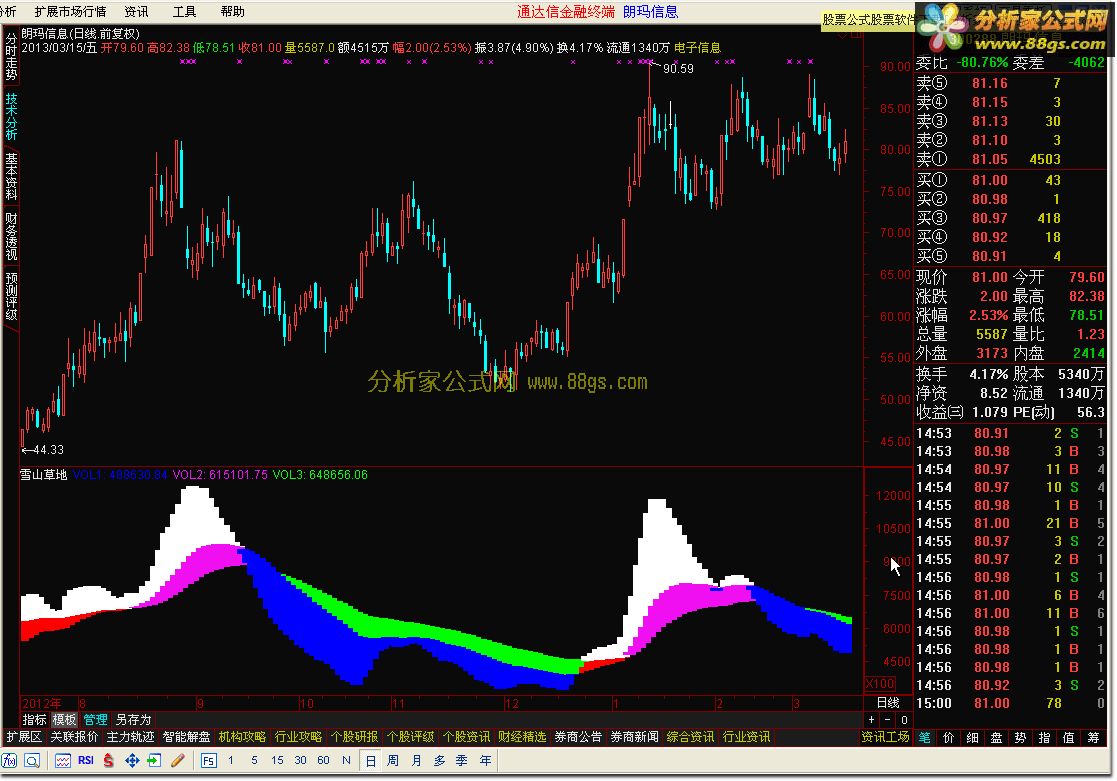
Task: Activate the blue four-arrow move icon
Action: click(x=132, y=760)
